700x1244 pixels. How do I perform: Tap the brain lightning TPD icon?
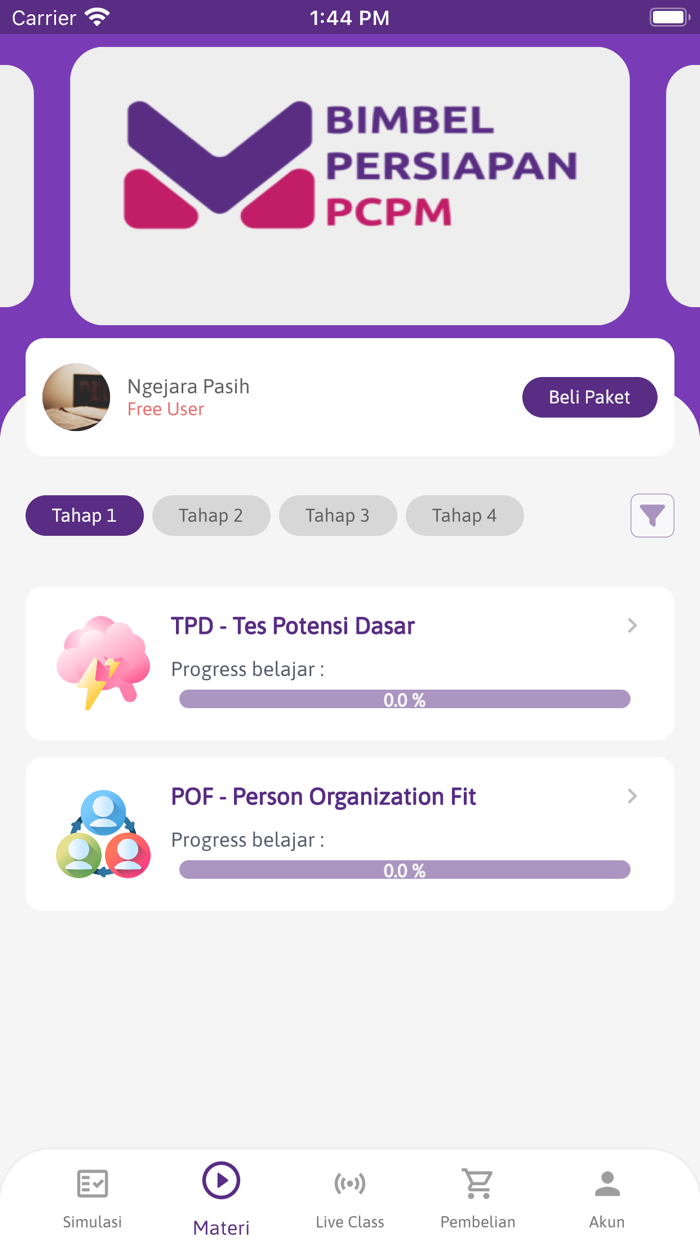[103, 663]
